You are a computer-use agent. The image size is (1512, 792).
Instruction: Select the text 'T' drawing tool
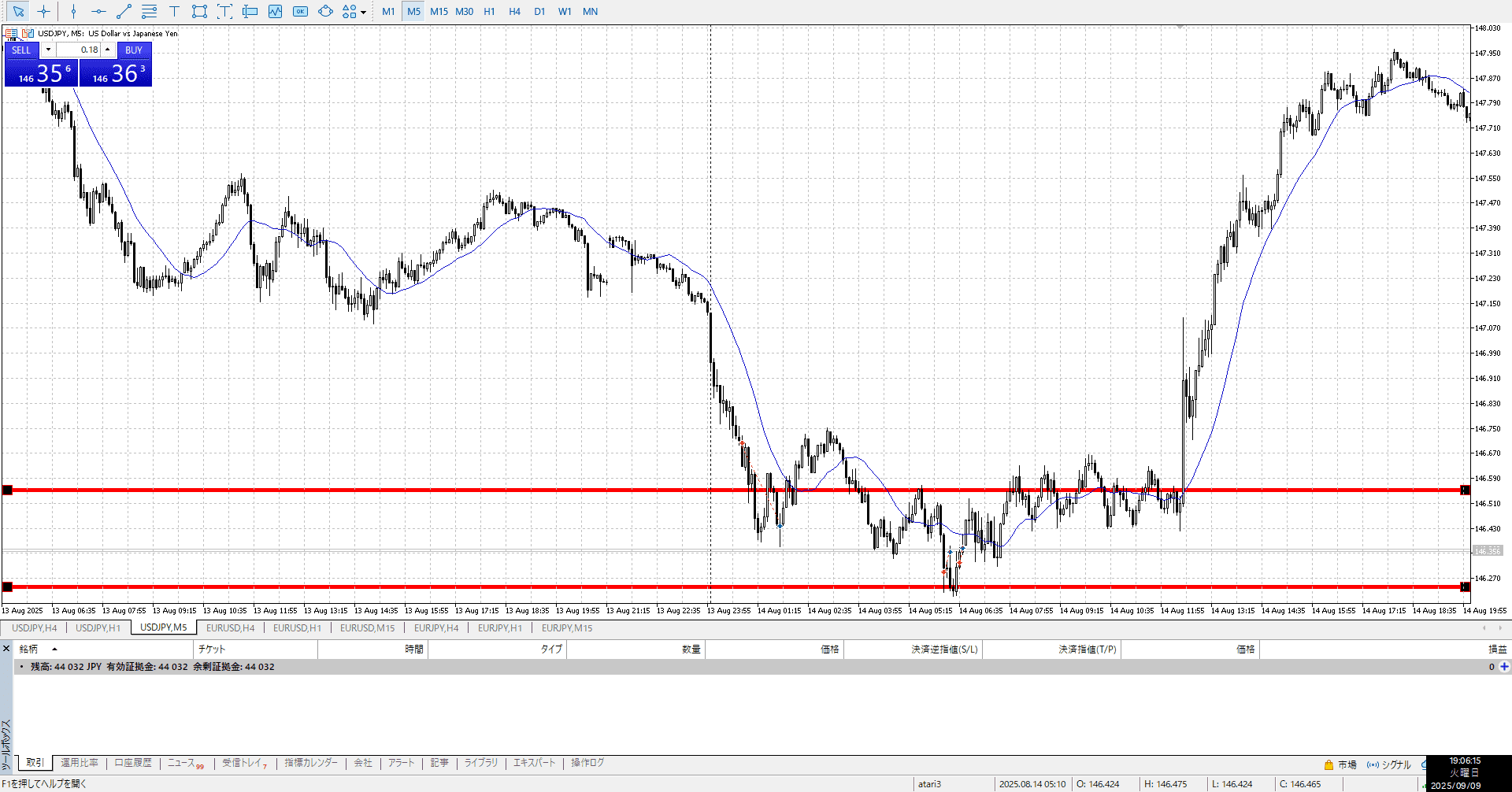[x=174, y=12]
